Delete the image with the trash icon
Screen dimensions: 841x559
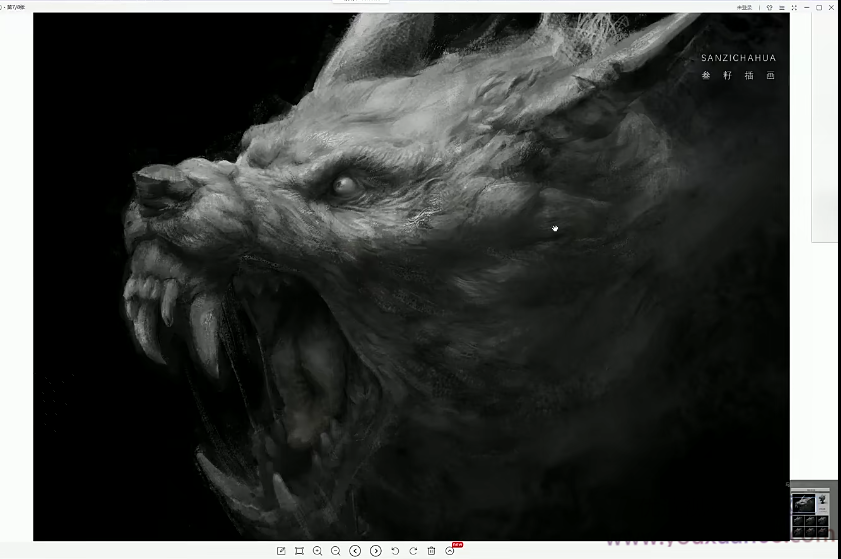[x=431, y=551]
